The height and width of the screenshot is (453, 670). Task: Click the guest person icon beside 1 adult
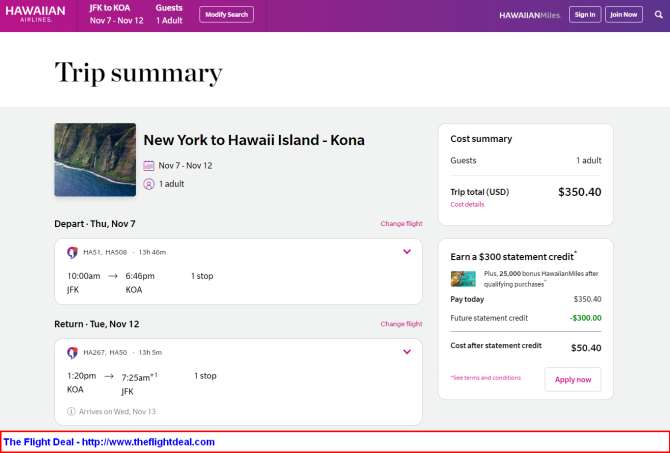click(x=149, y=184)
